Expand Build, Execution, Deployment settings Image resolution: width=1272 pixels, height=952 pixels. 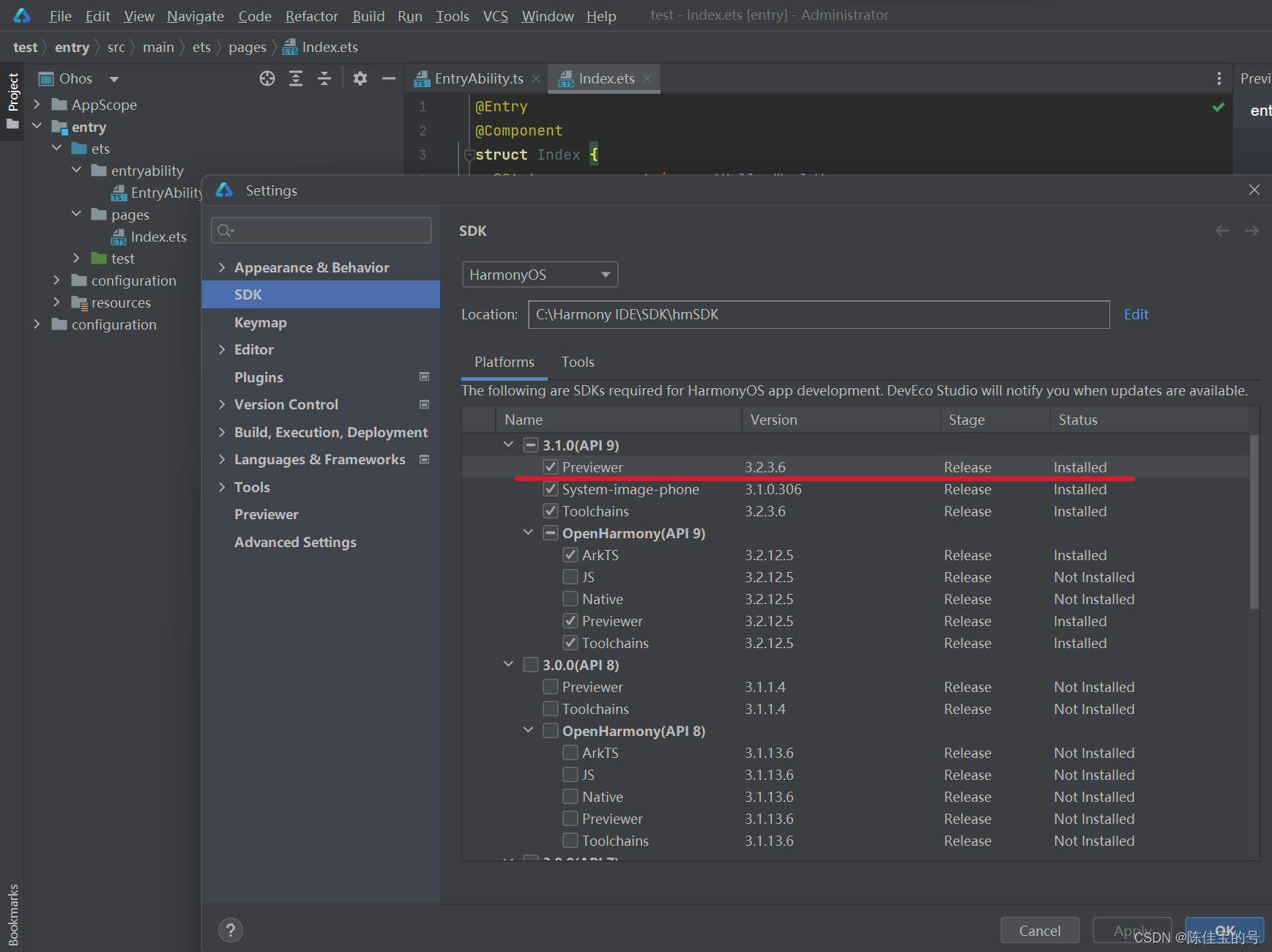click(x=222, y=432)
